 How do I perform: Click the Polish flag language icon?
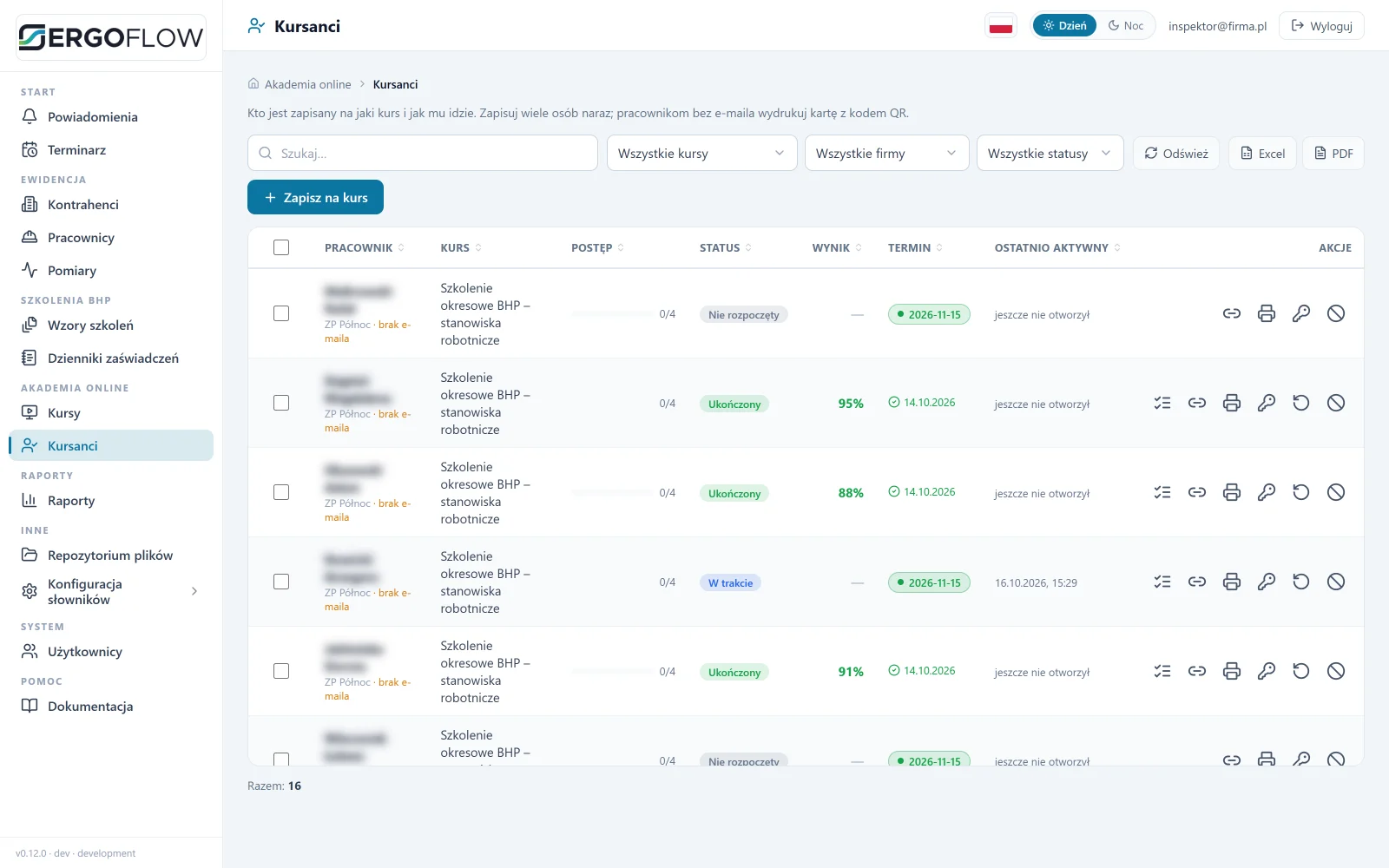pos(1001,26)
